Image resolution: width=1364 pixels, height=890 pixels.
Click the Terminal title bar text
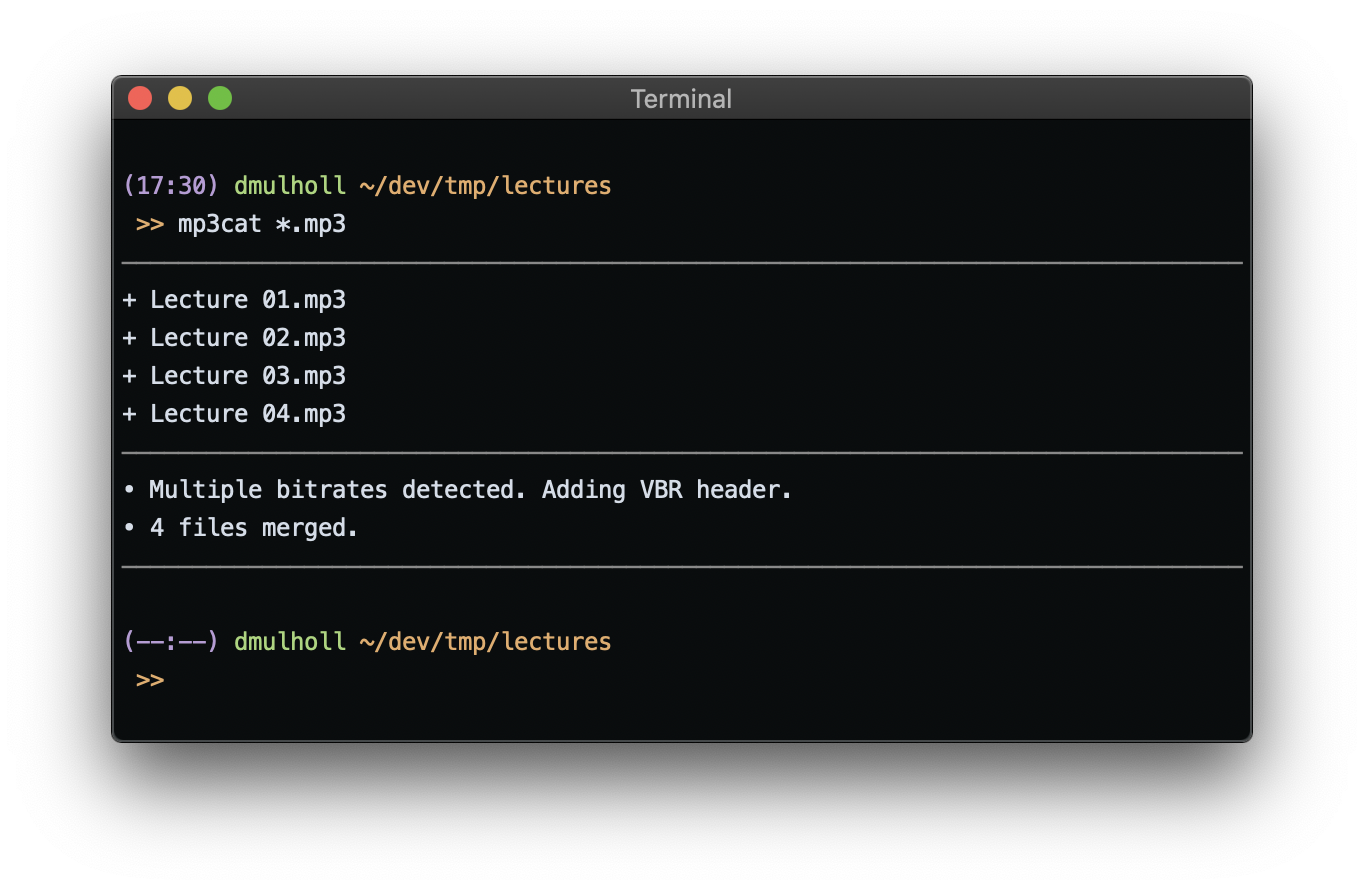click(681, 99)
